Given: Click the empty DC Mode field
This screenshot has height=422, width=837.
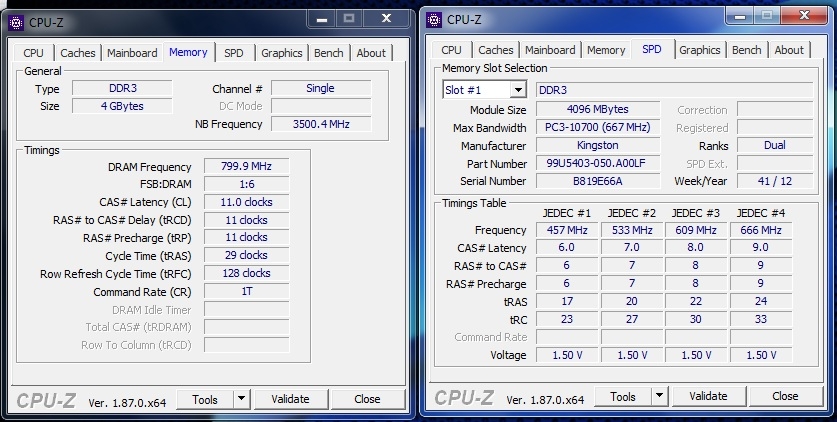Looking at the screenshot, I should tap(321, 106).
